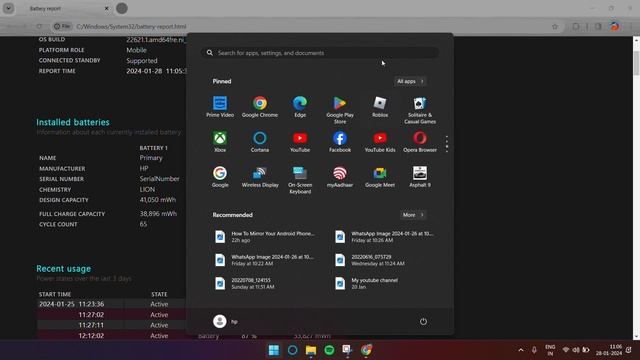Open WhatsApp Image from Friday 10:22 AM
The image size is (640, 360).
(264, 260)
